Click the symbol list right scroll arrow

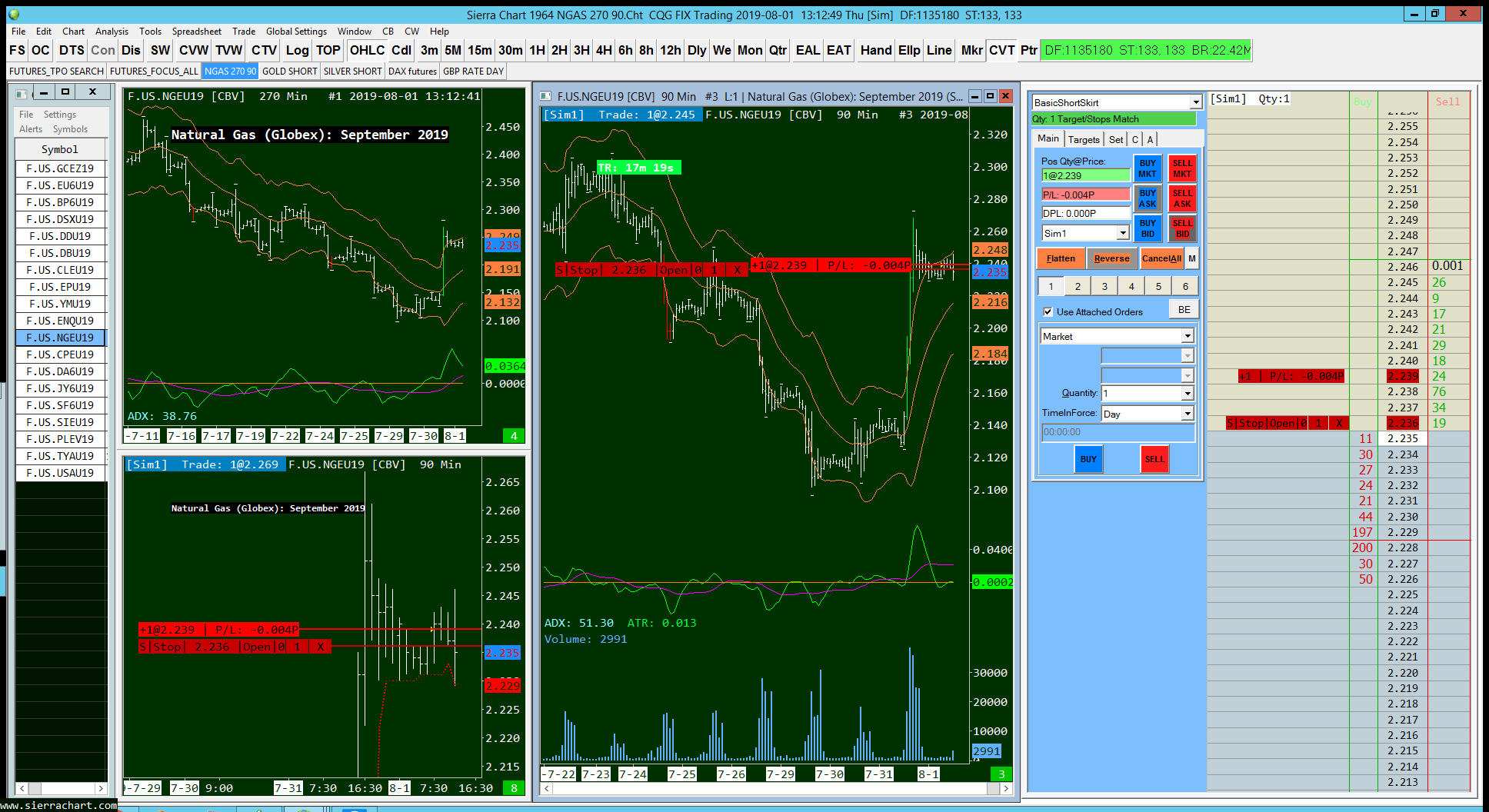point(100,788)
